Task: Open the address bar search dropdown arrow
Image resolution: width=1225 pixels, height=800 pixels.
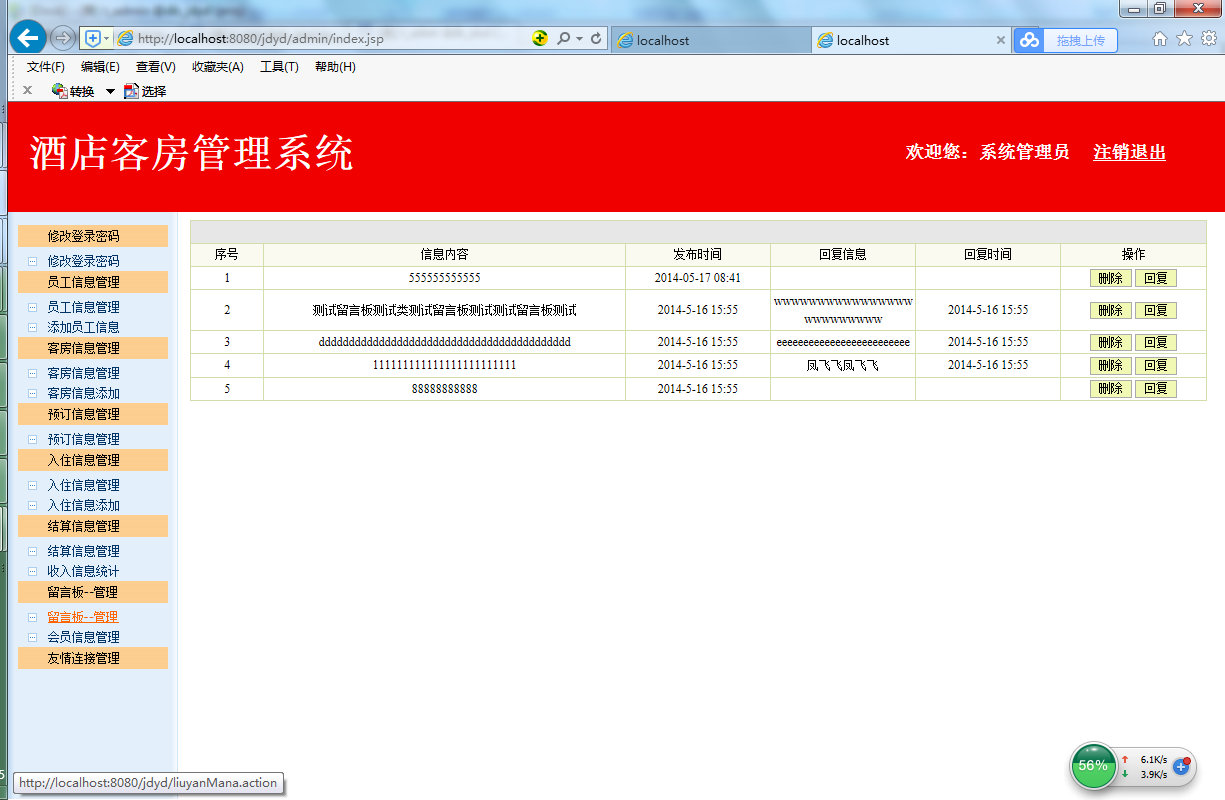Action: [x=579, y=39]
